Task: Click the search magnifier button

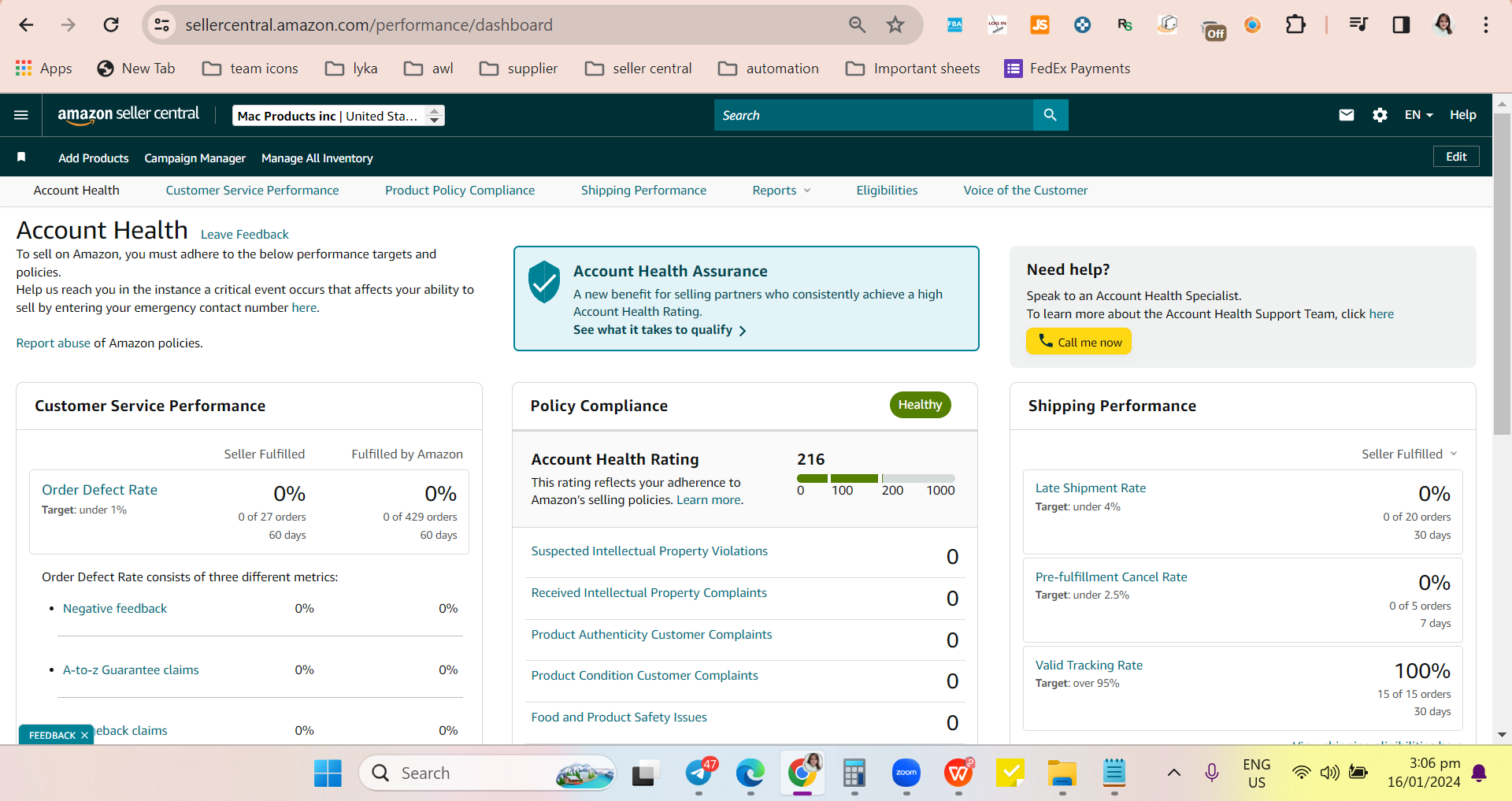Action: pyautogui.click(x=1050, y=115)
